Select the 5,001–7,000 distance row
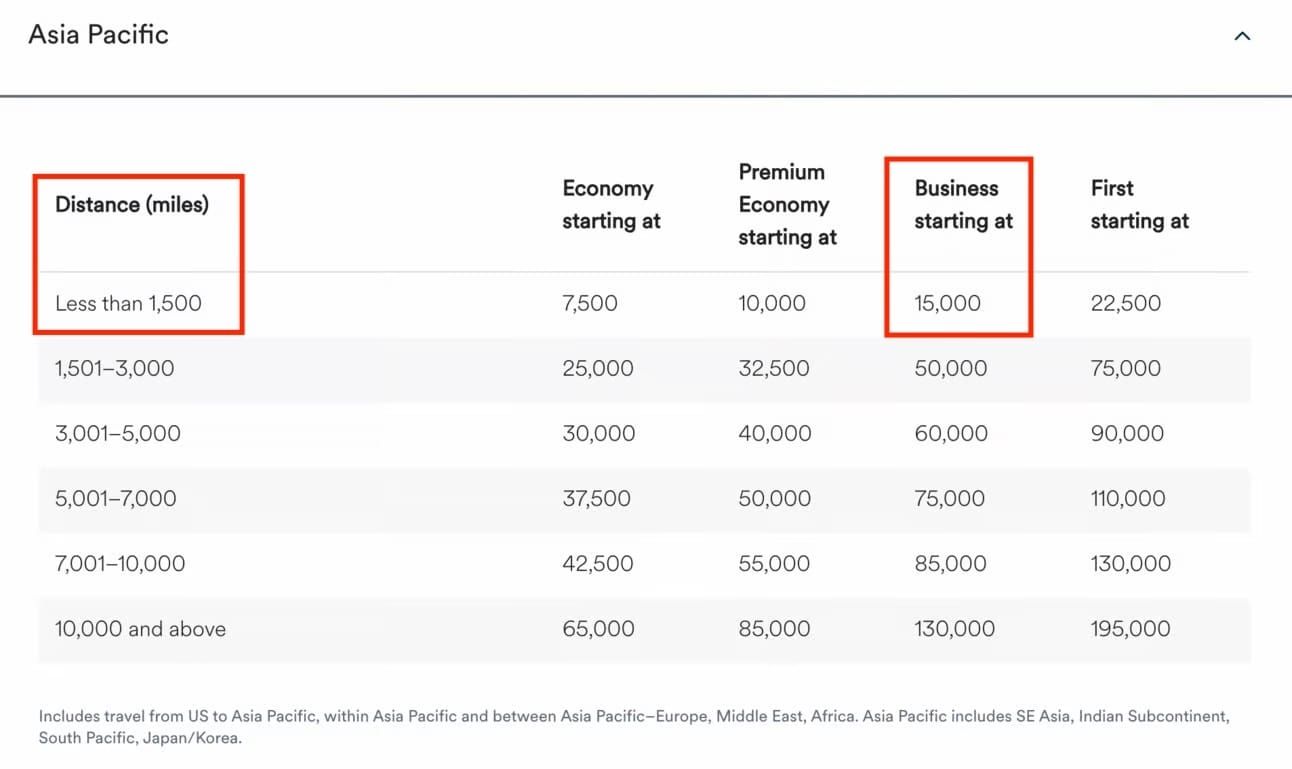The width and height of the screenshot is (1292, 769). (644, 499)
